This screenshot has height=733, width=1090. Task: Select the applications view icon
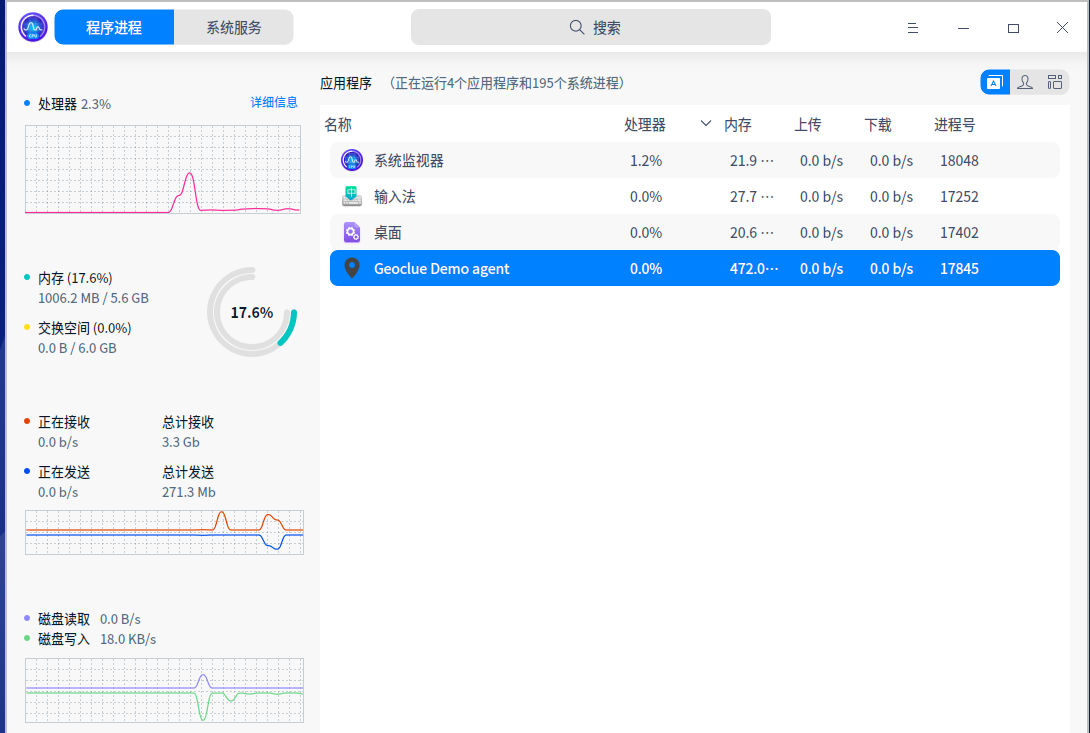point(994,81)
